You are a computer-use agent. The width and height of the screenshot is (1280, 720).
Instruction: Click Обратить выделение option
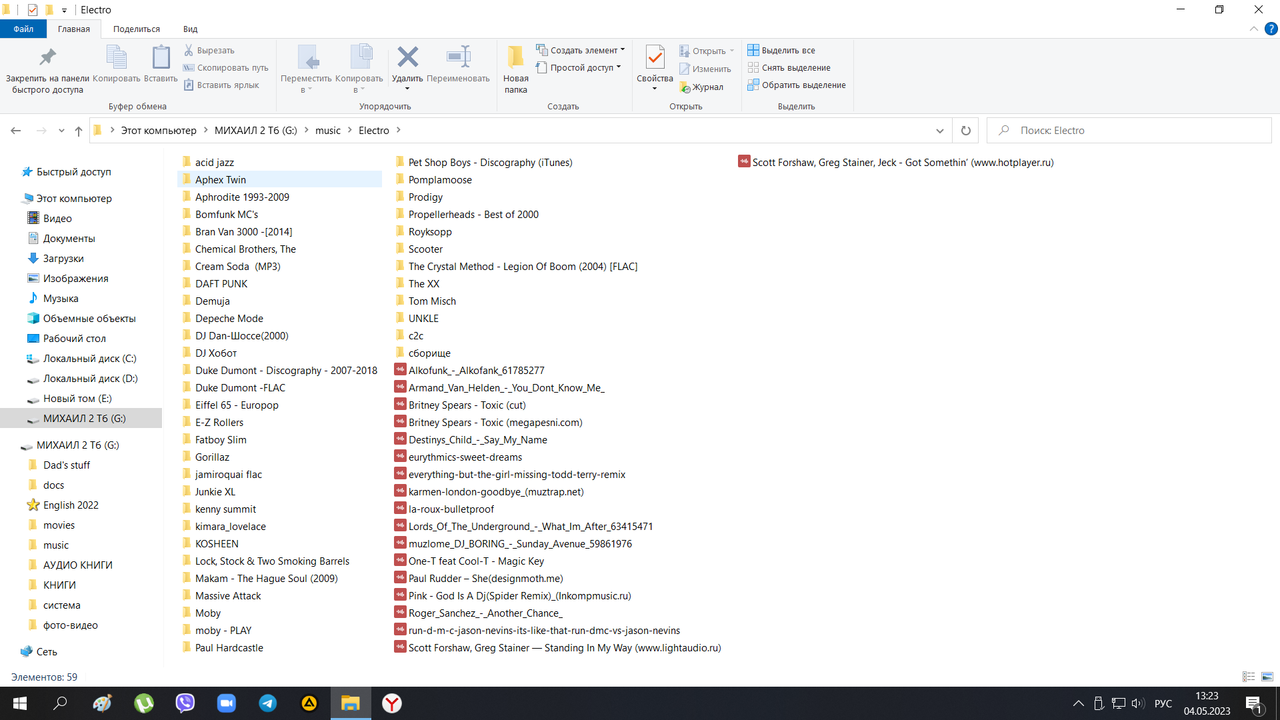point(796,85)
